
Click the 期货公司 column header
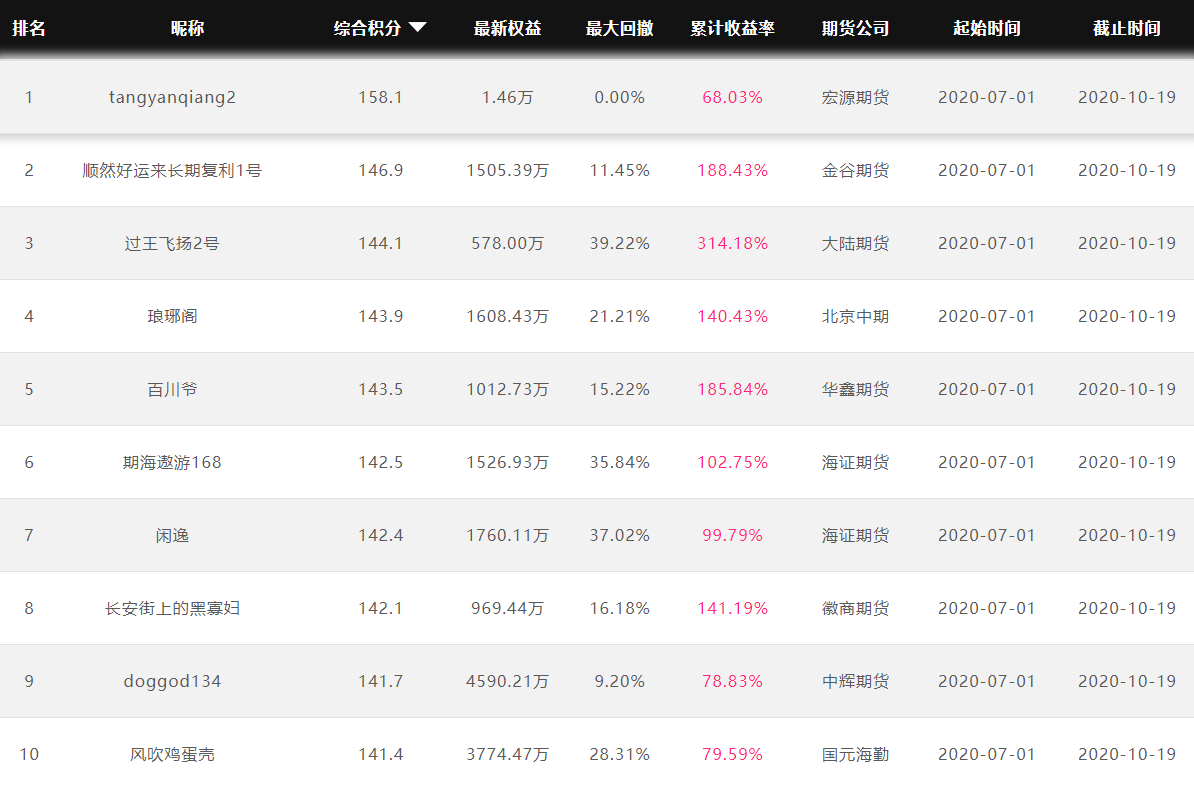point(855,28)
